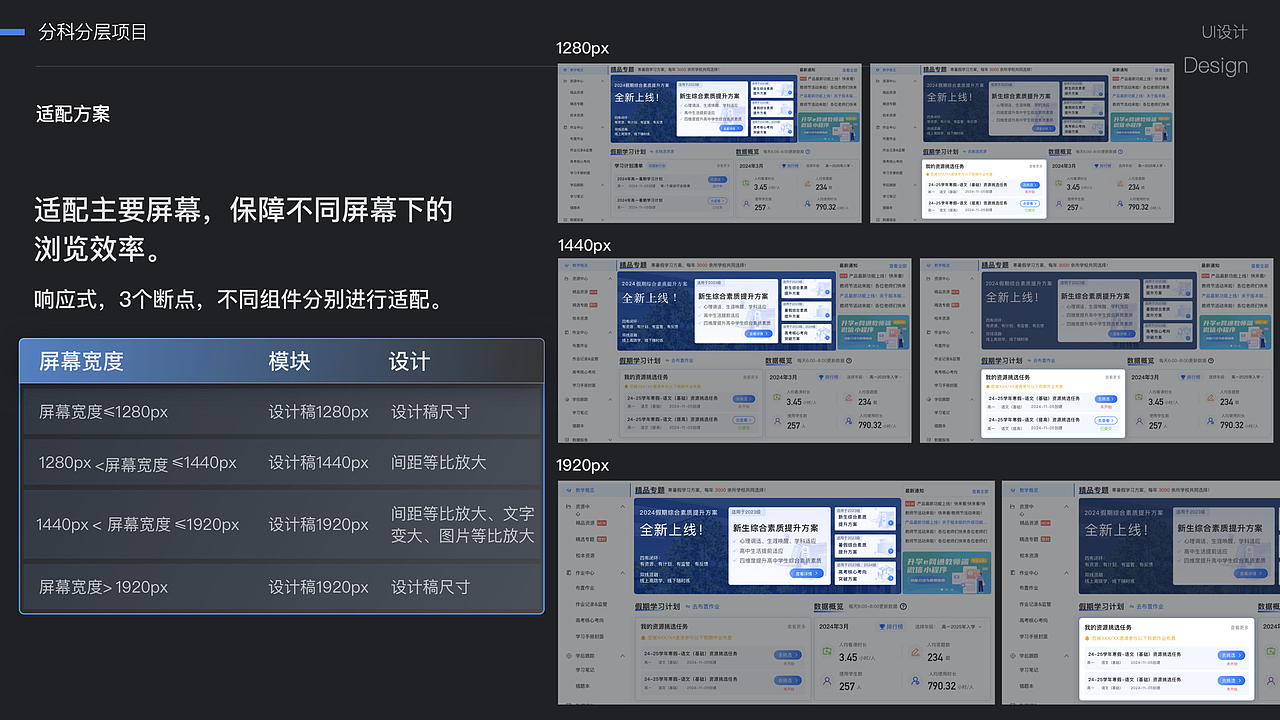Collapse the 资源中心 section chevron

(622, 506)
